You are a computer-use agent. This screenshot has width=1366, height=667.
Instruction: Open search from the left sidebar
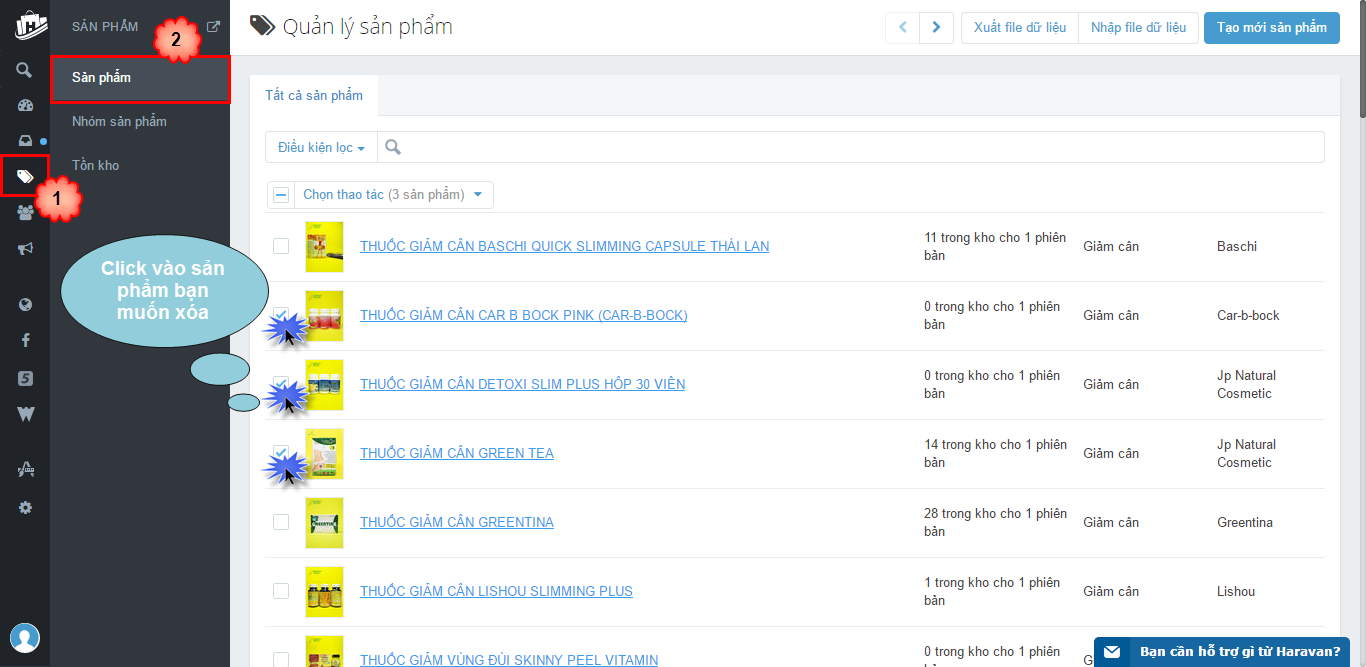pos(25,70)
